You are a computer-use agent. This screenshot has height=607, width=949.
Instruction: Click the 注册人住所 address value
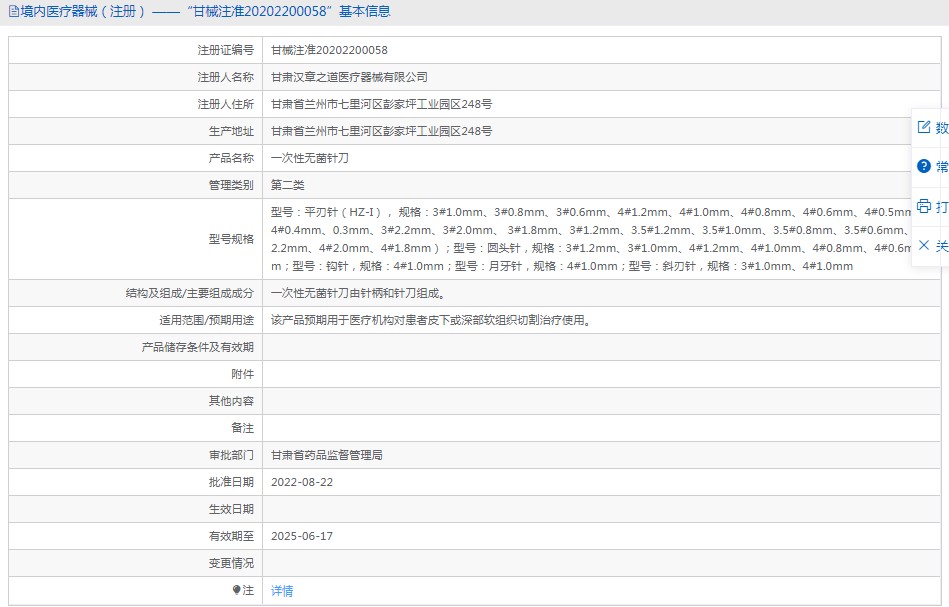[x=381, y=104]
